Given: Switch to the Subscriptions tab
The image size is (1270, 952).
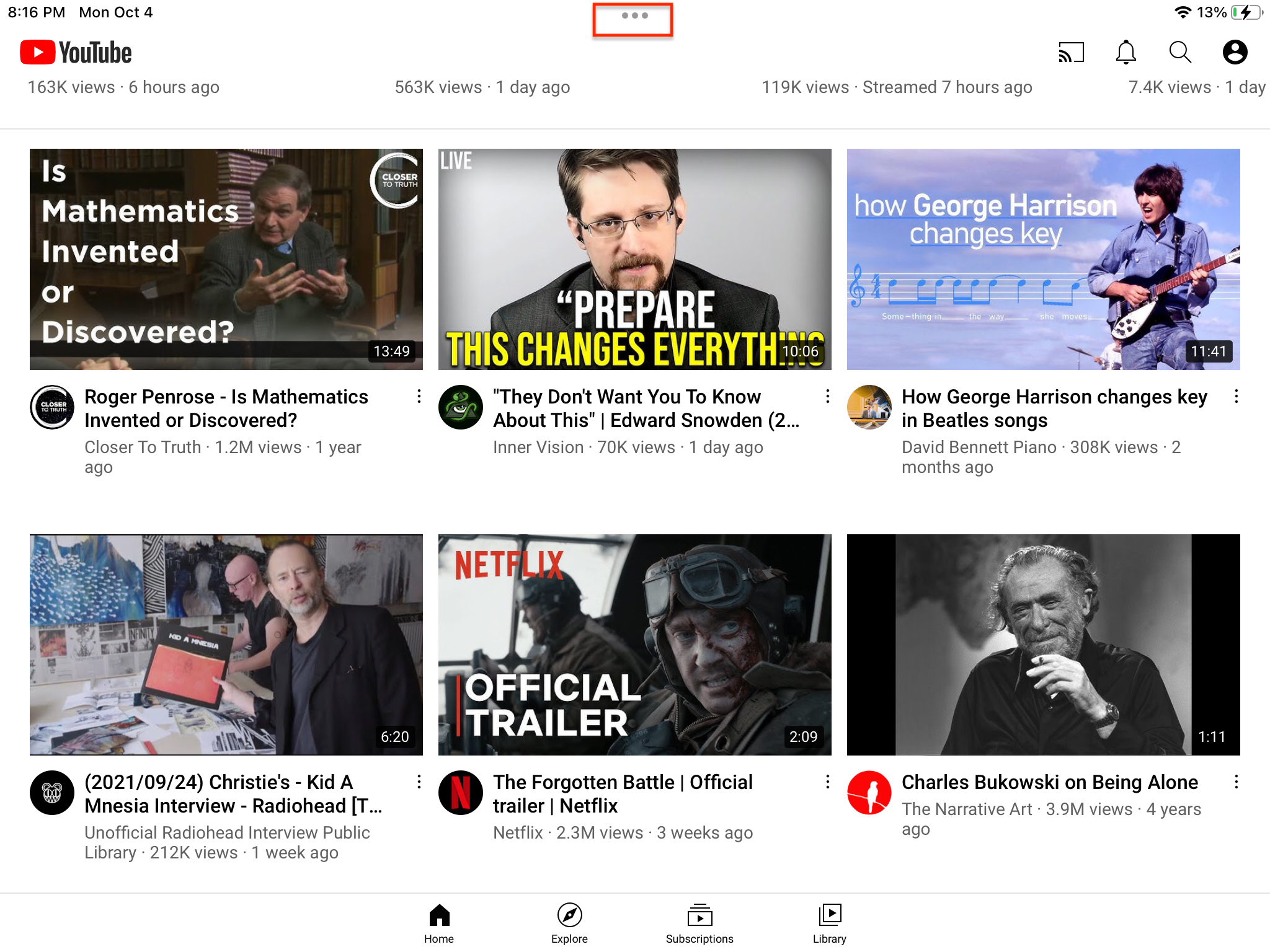Looking at the screenshot, I should point(699,923).
